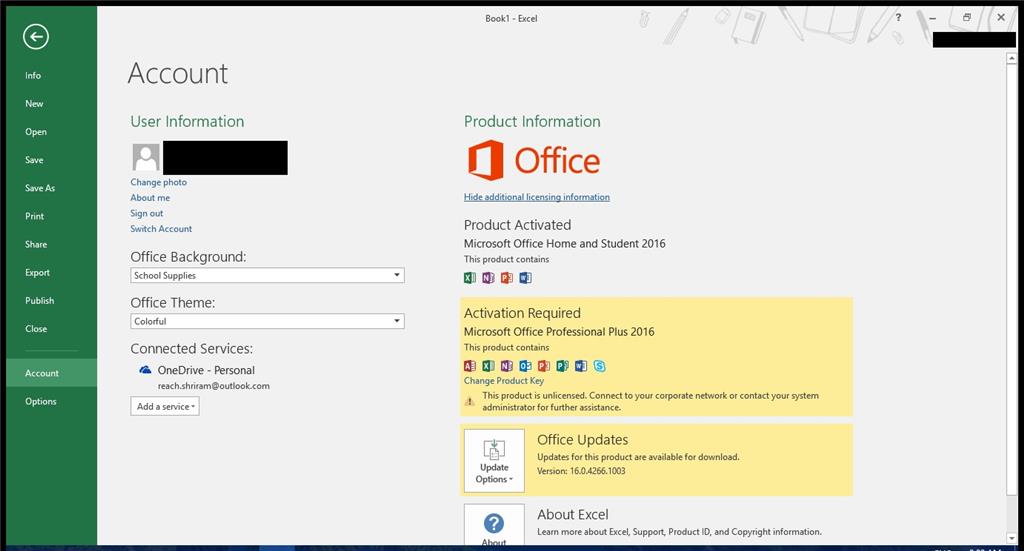Click the back arrow to return to workbook
This screenshot has width=1024, height=551.
[x=36, y=37]
